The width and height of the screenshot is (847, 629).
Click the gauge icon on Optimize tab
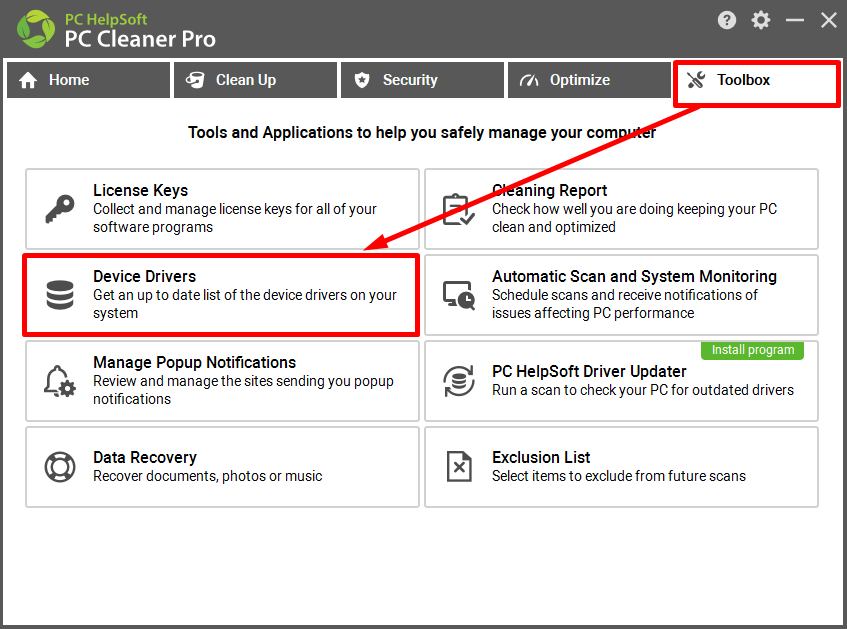point(529,81)
